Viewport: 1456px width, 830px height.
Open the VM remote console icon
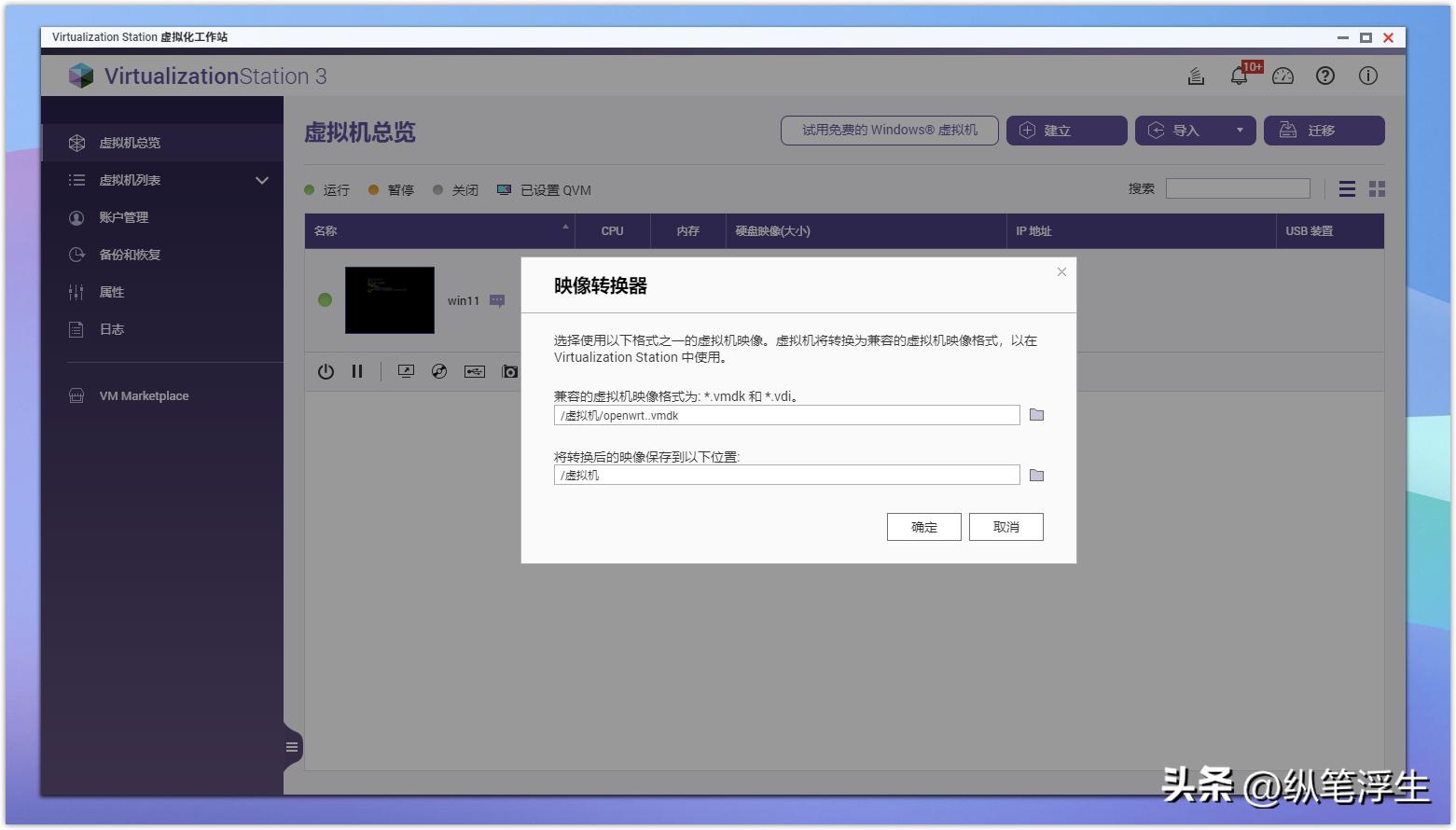point(406,371)
